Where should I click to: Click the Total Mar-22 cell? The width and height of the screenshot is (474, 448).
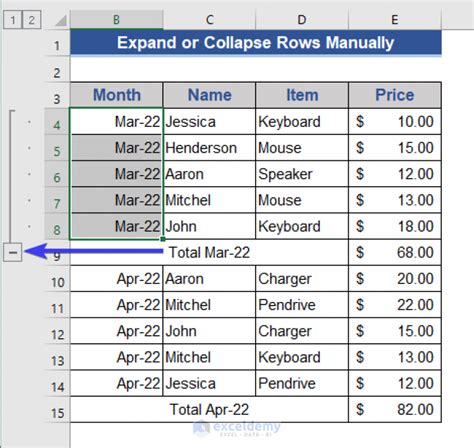click(x=209, y=252)
